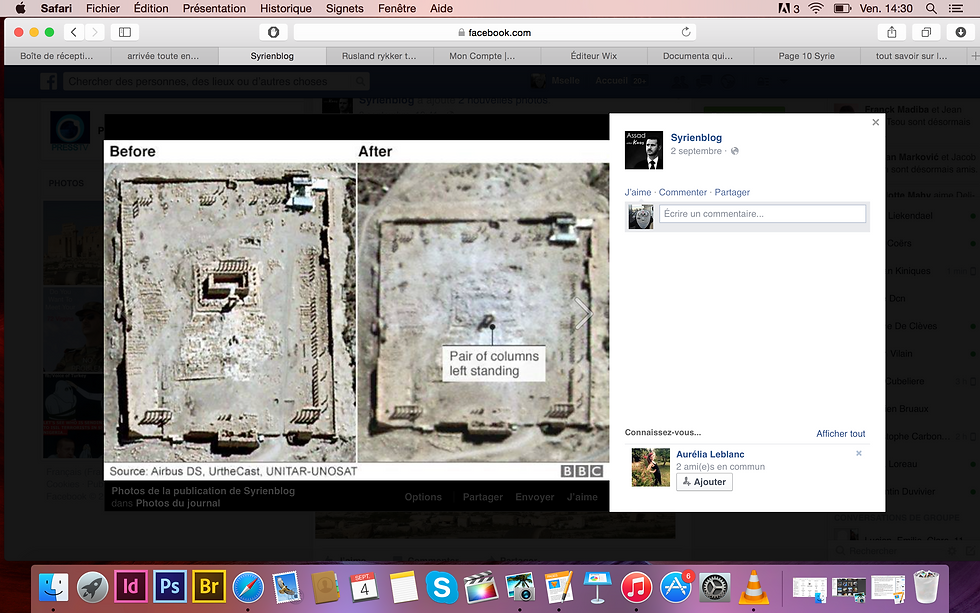Show all tabs overview button

tap(926, 32)
